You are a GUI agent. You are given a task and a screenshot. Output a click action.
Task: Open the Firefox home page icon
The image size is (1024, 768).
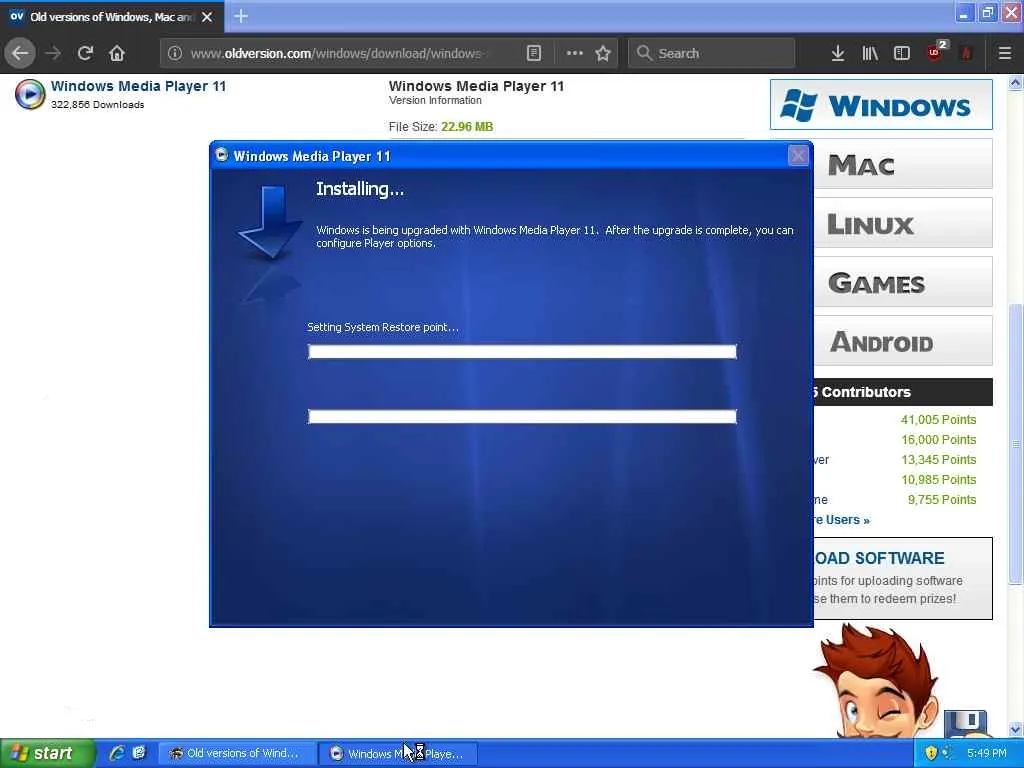click(x=117, y=53)
